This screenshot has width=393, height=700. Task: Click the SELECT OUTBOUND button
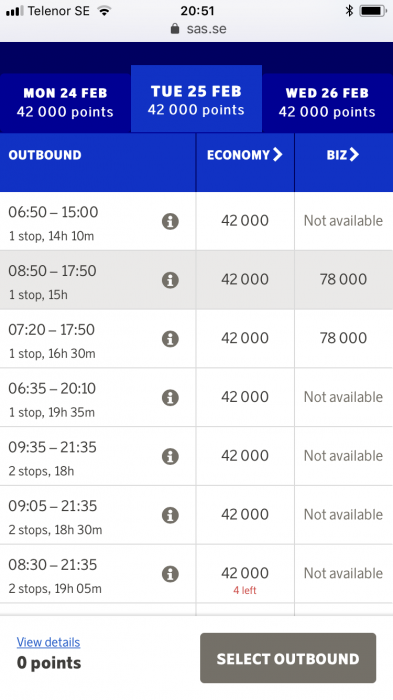tap(288, 658)
